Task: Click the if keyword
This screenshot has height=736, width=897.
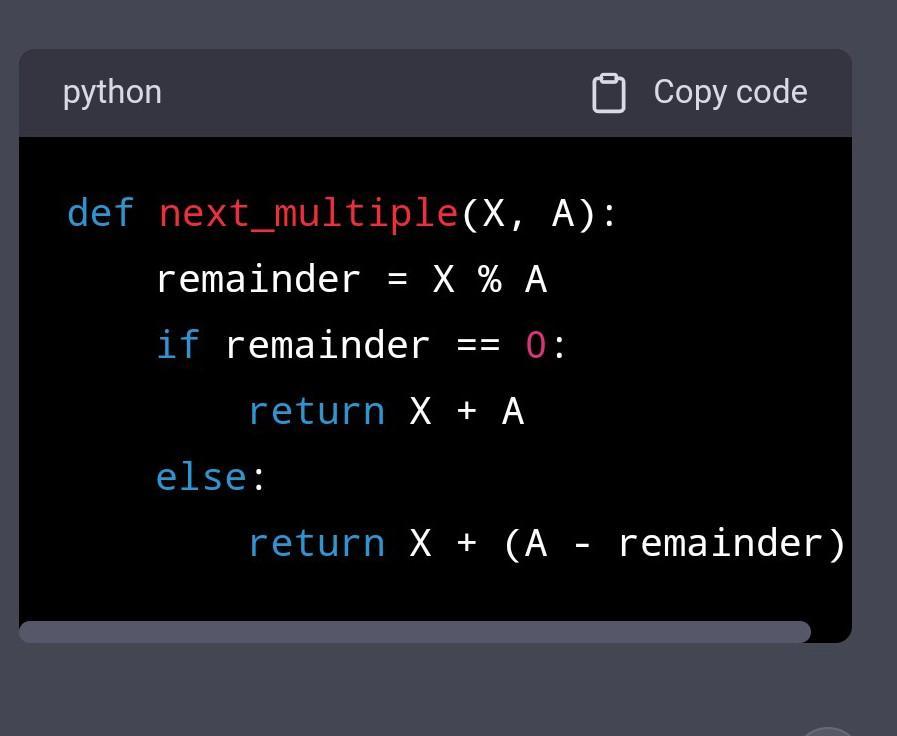Action: click(178, 345)
